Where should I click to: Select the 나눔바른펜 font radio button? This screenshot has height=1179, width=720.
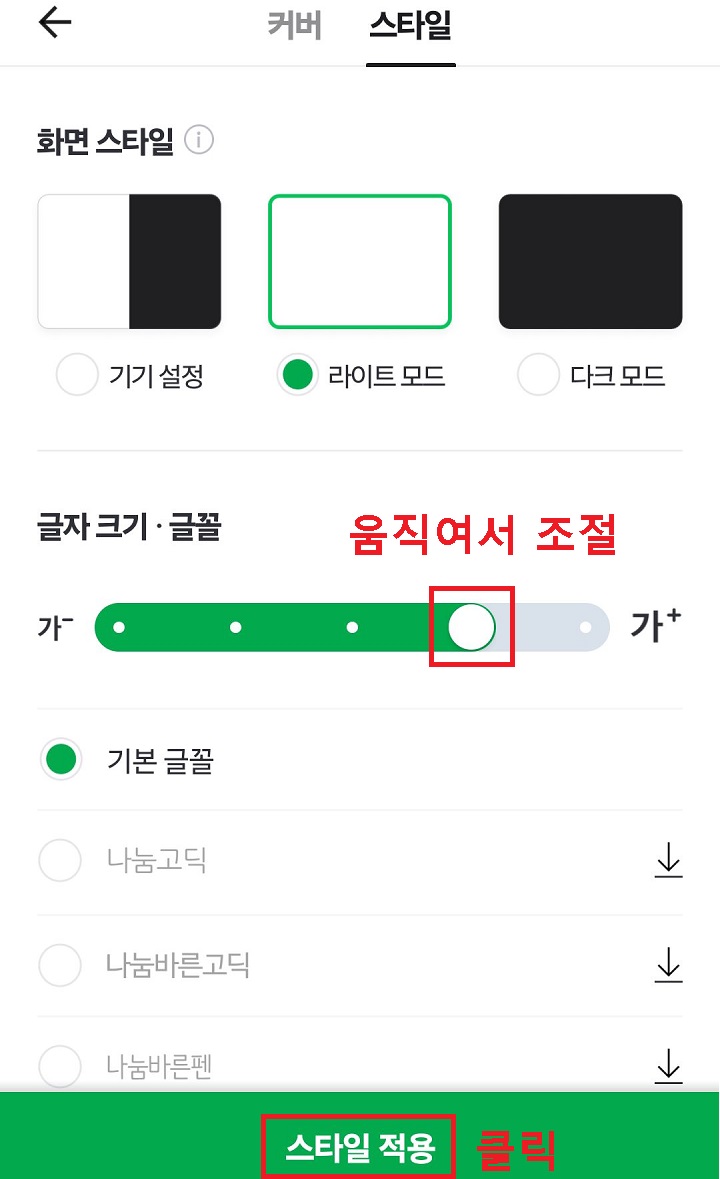[60, 1068]
